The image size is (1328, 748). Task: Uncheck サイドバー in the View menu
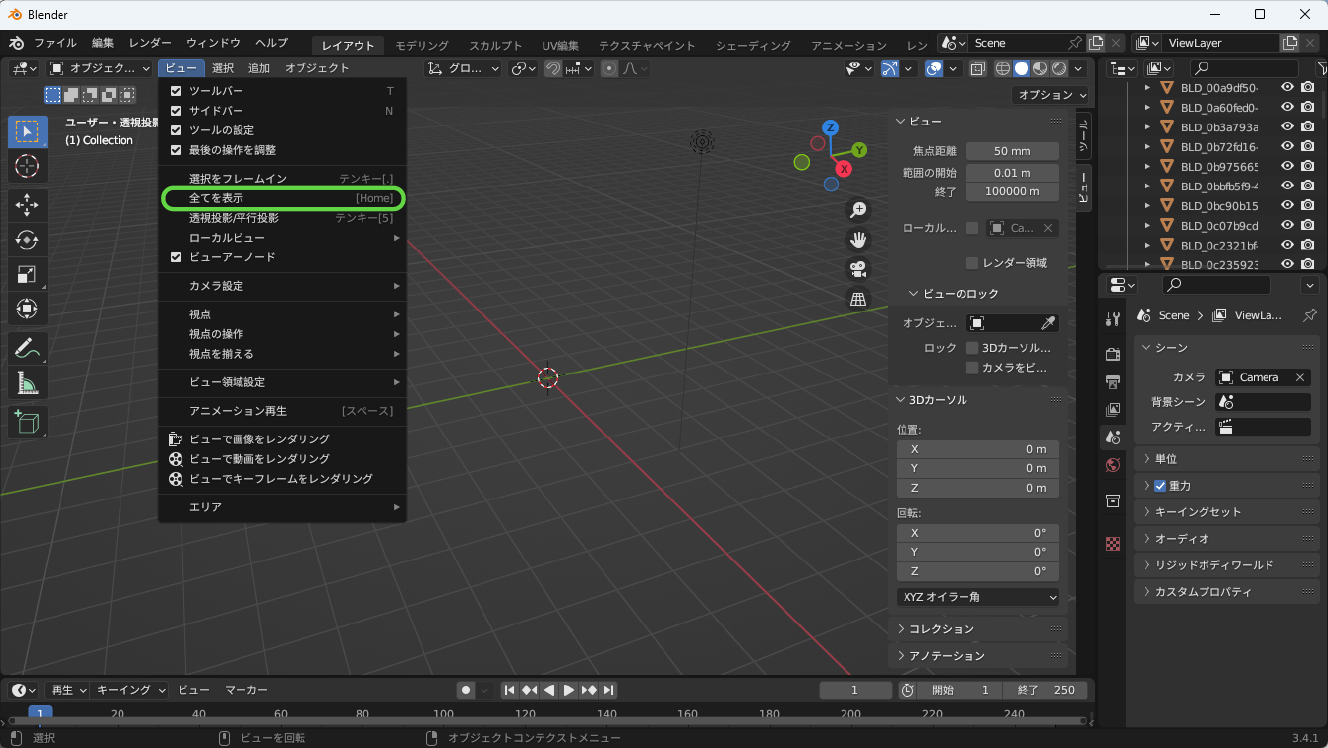pos(176,111)
